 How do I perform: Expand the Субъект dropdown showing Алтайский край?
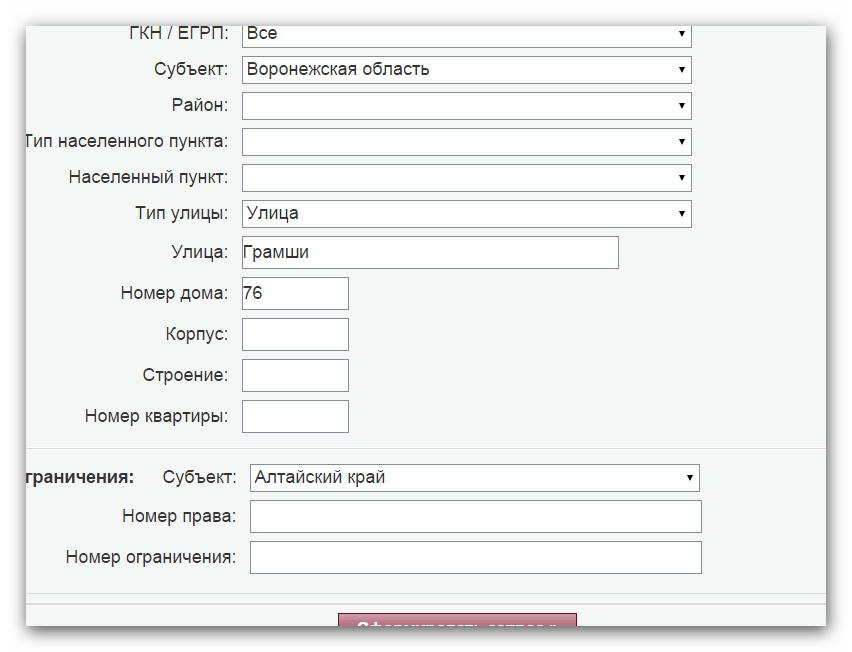(474, 478)
